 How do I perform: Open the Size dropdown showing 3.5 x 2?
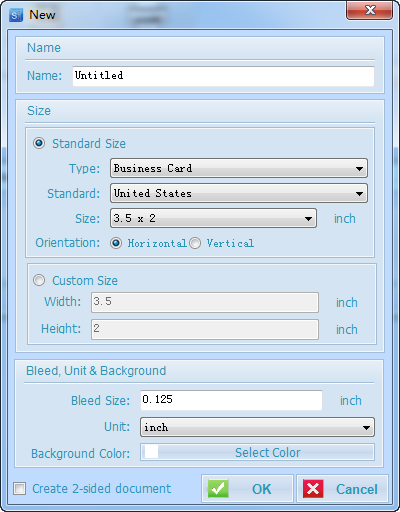213,218
